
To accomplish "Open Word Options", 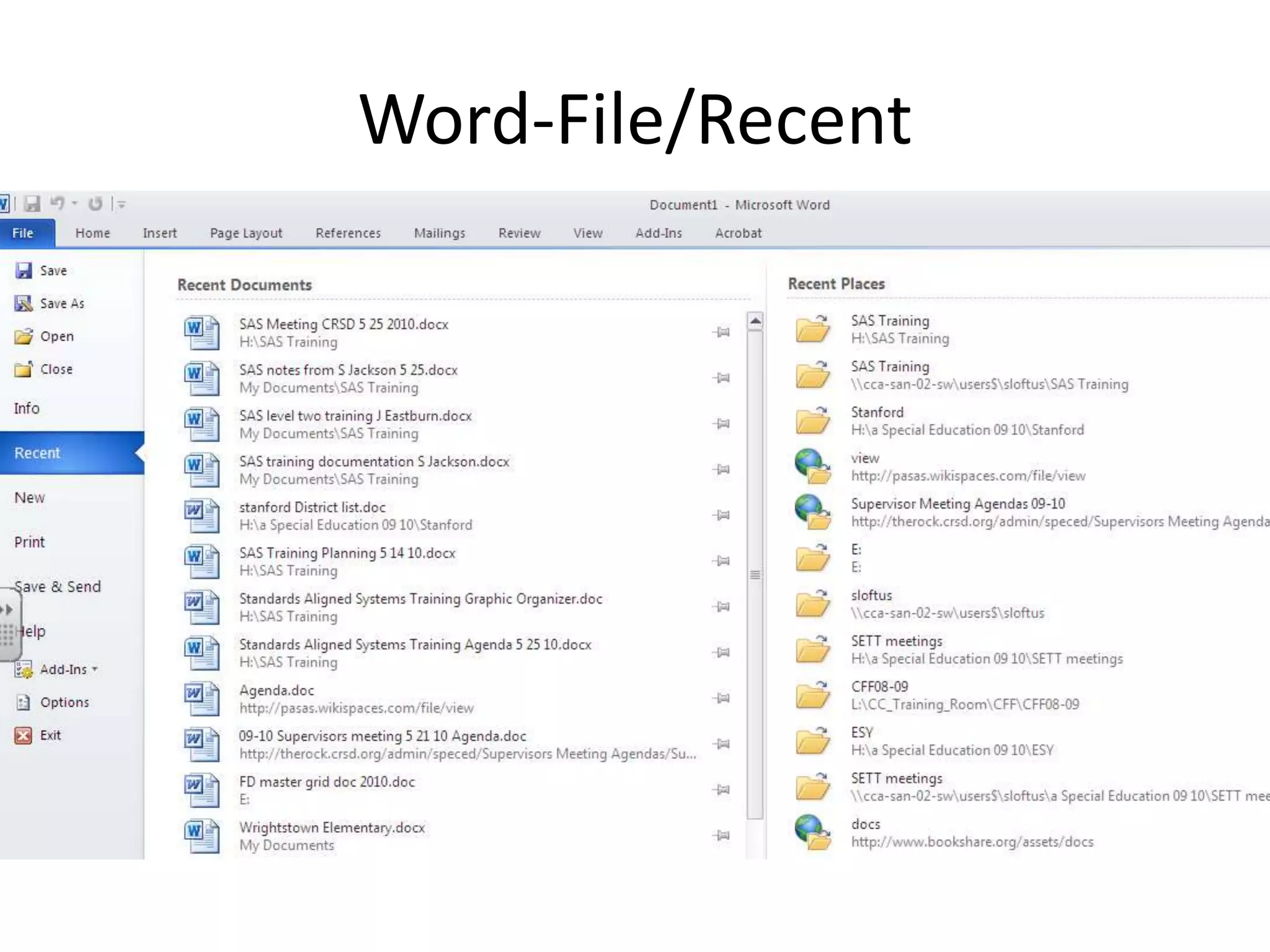I will (52, 702).
